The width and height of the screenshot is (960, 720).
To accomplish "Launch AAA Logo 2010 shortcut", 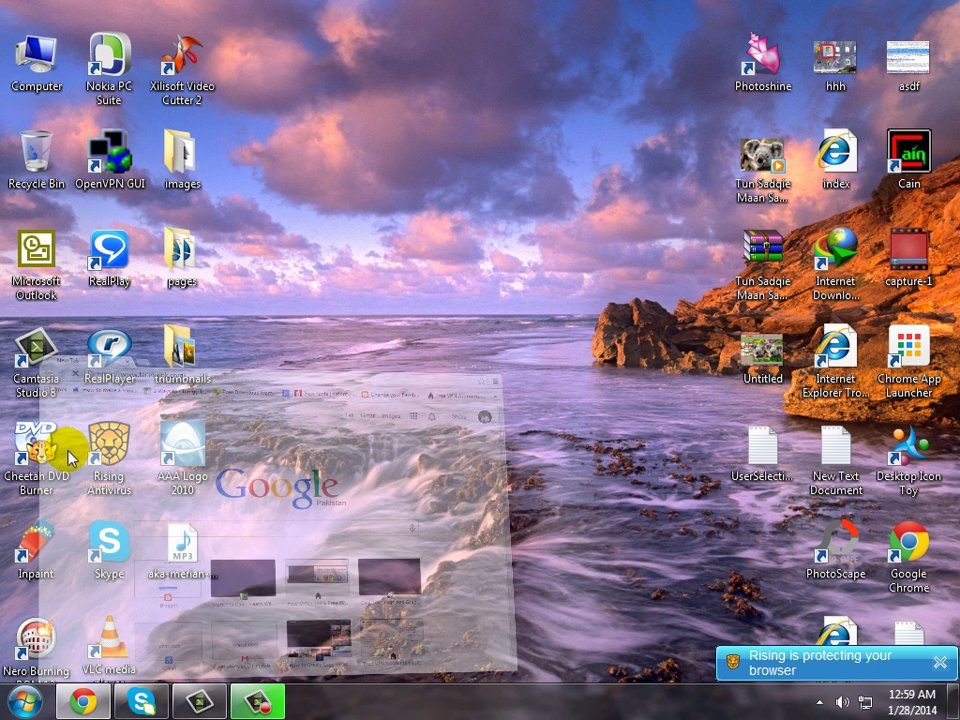I will pyautogui.click(x=182, y=458).
